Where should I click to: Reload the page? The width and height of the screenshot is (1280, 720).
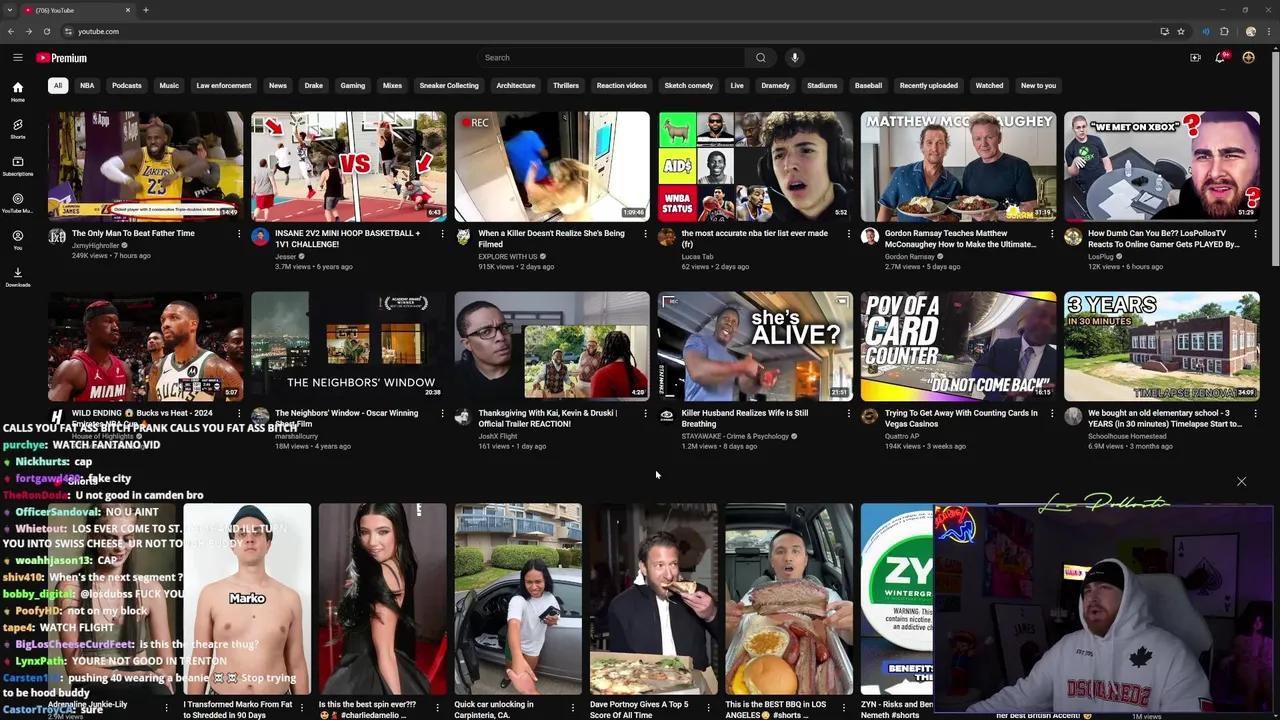pos(46,31)
